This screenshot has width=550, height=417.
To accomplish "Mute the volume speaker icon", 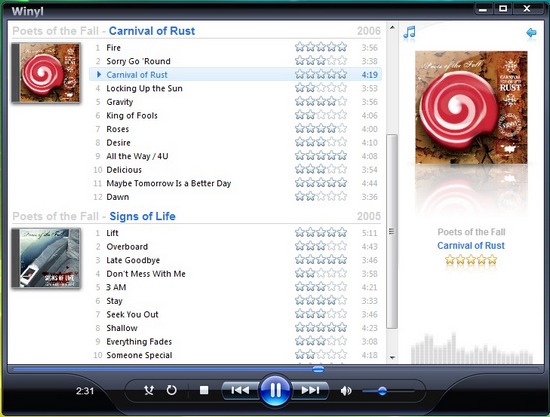I will click(x=346, y=390).
